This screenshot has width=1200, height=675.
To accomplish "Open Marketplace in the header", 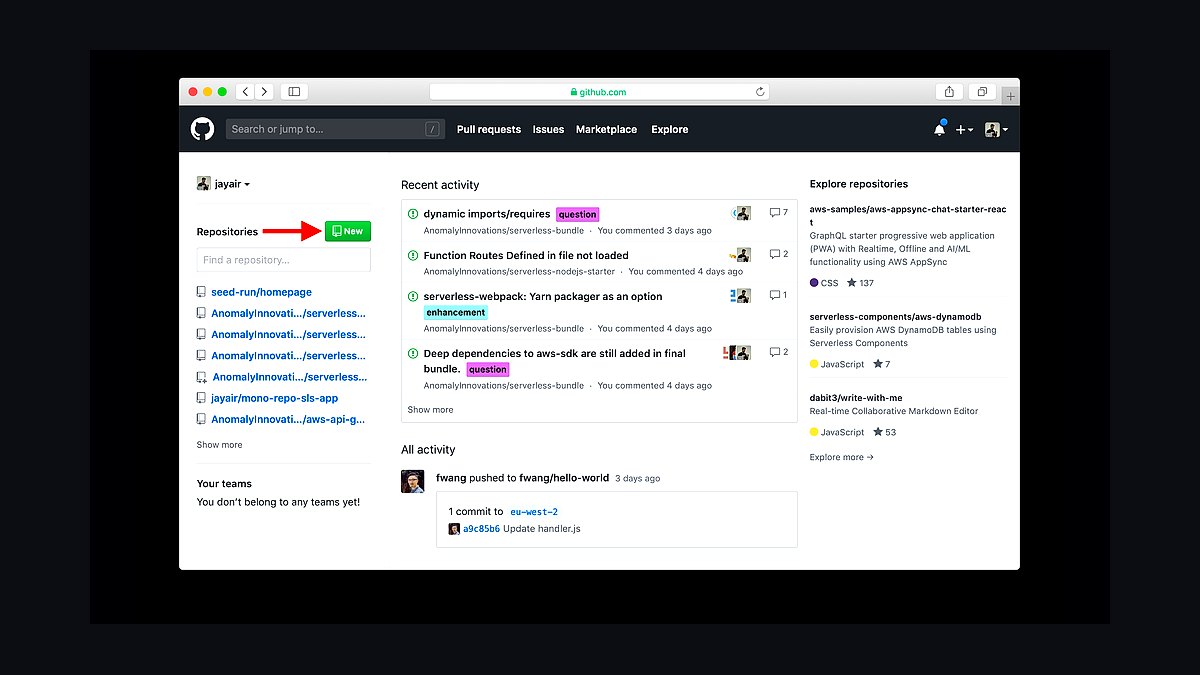I will coord(606,130).
